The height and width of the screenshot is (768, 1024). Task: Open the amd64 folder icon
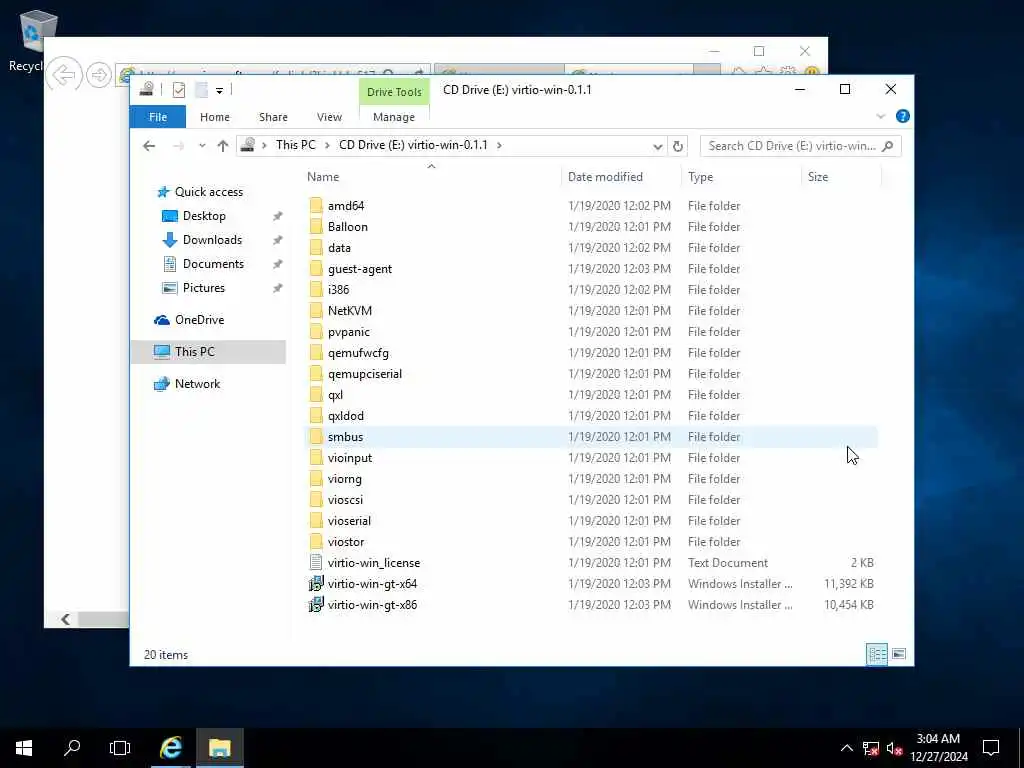point(316,206)
